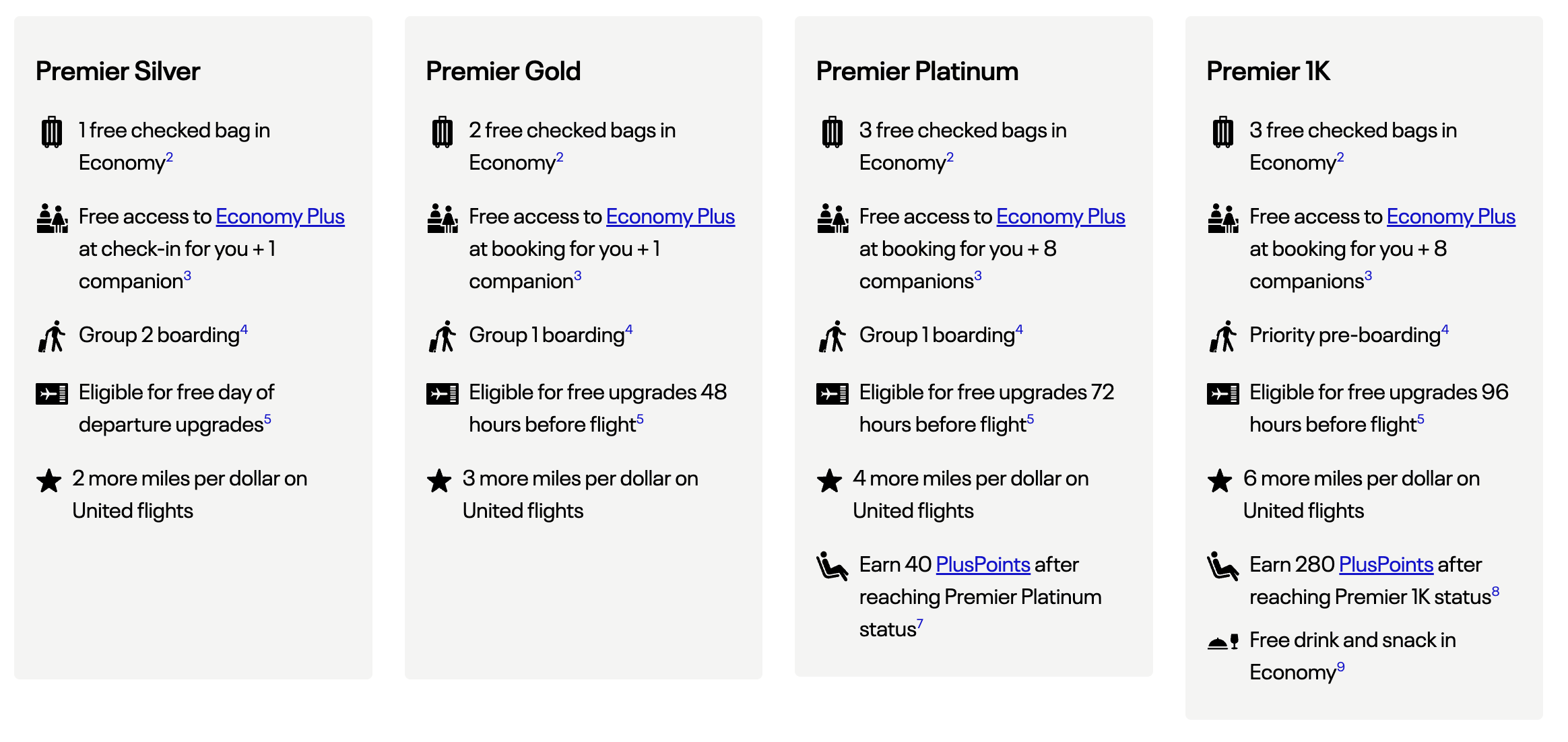Screen dimensions: 1568x742
Task: Open Economy Plus link in Premier Gold
Action: click(x=670, y=217)
